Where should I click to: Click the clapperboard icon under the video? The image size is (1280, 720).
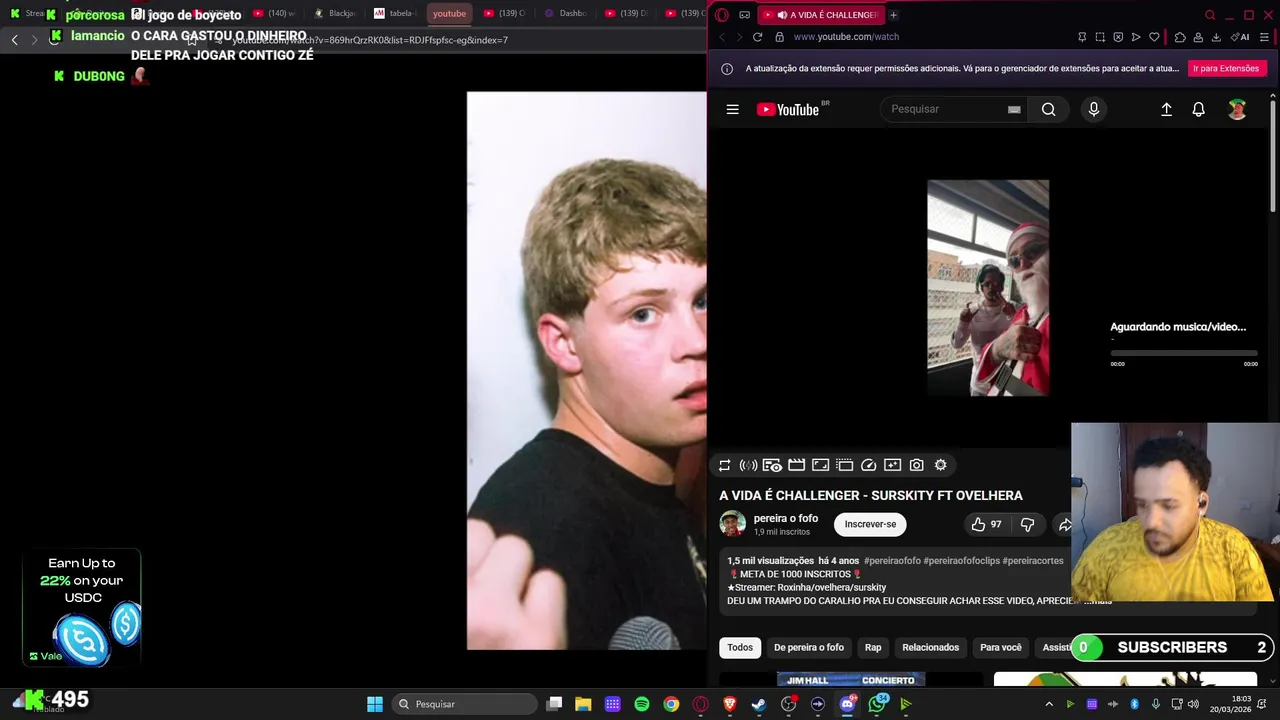click(796, 465)
